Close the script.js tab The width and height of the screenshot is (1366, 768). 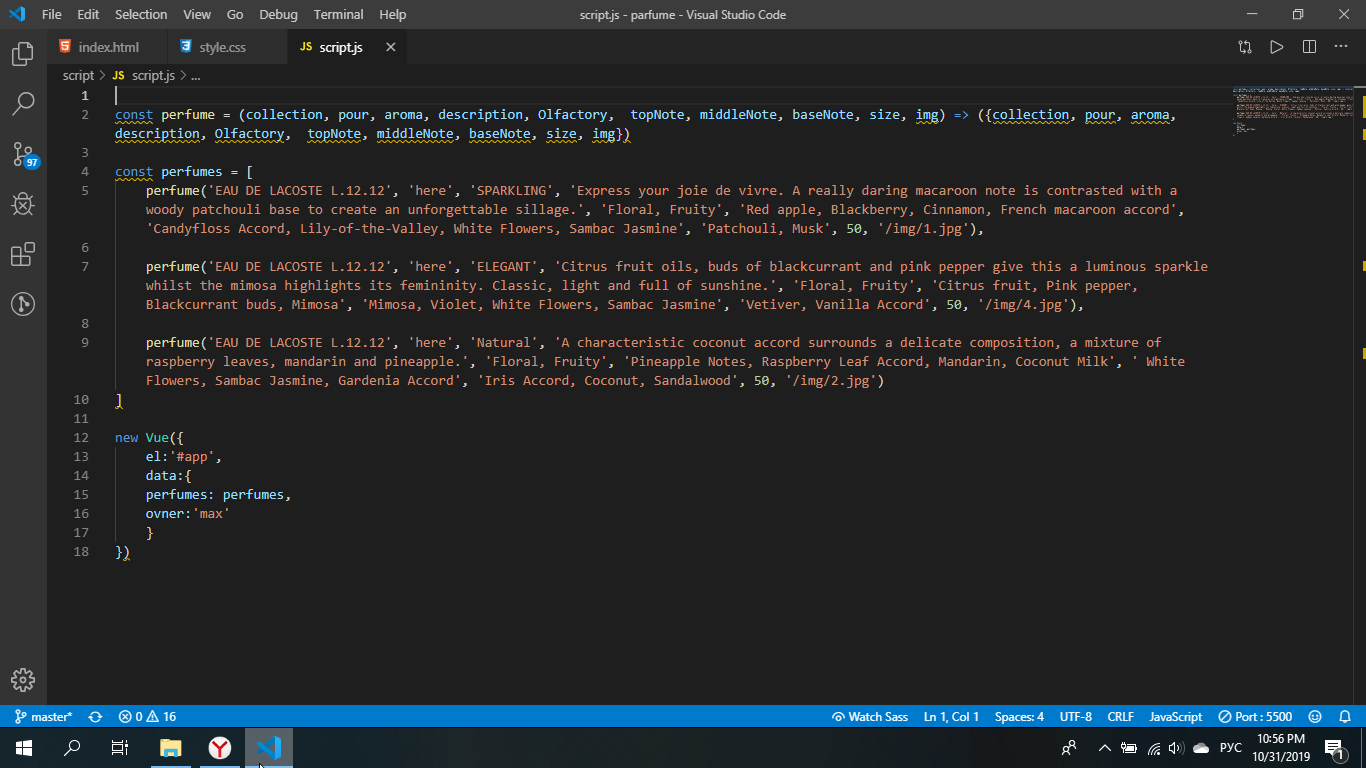(390, 47)
